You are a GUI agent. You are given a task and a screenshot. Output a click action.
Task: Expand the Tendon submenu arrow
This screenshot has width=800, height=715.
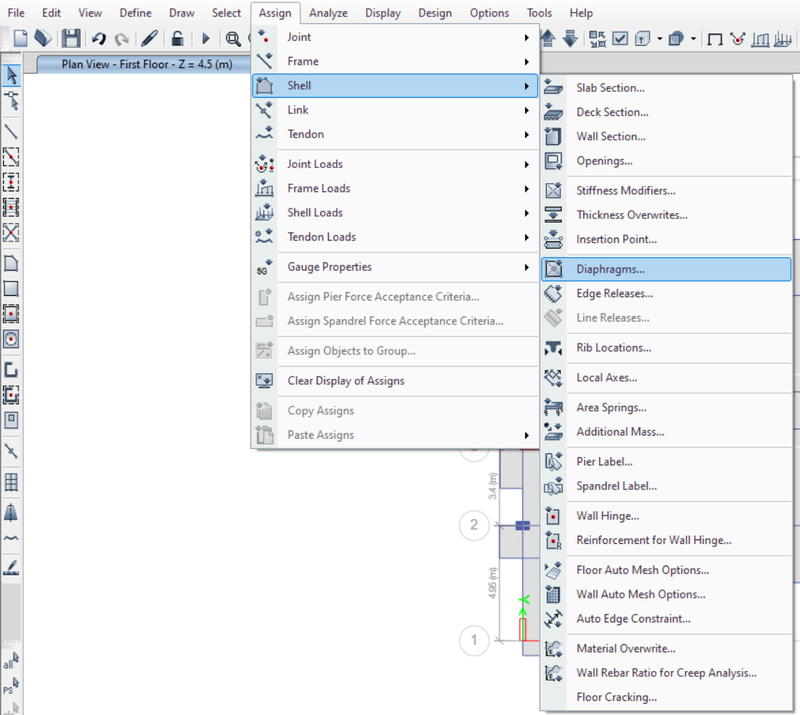(x=526, y=135)
